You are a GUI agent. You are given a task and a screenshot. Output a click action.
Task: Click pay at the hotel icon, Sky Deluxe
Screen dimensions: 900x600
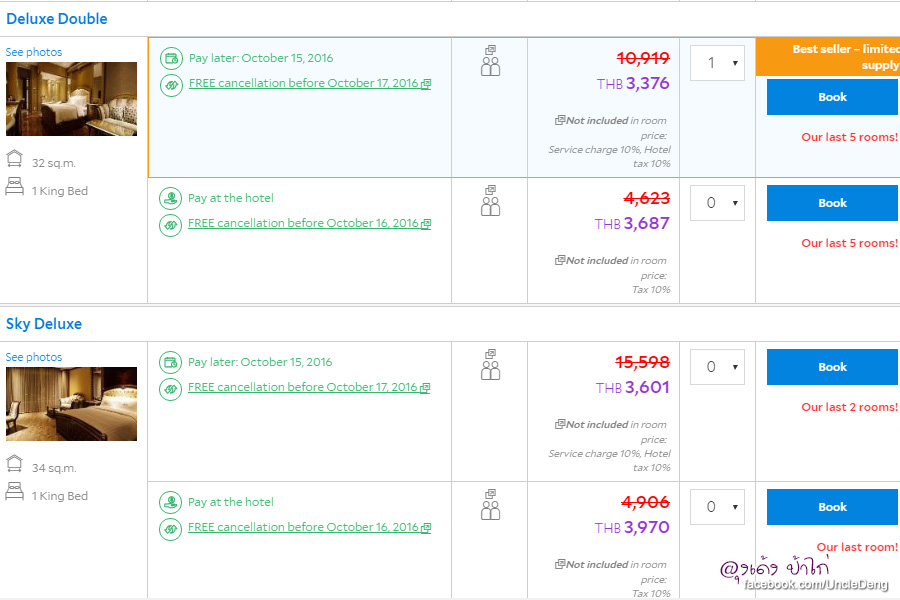(171, 502)
